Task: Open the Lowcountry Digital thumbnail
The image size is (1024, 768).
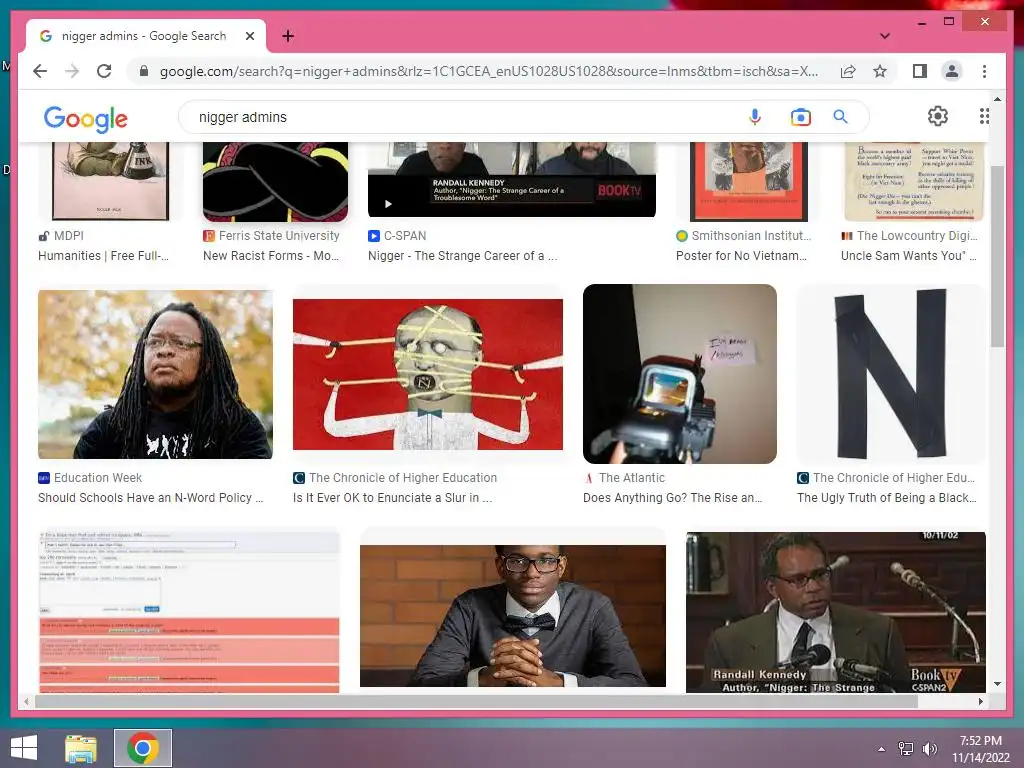Action: [914, 182]
